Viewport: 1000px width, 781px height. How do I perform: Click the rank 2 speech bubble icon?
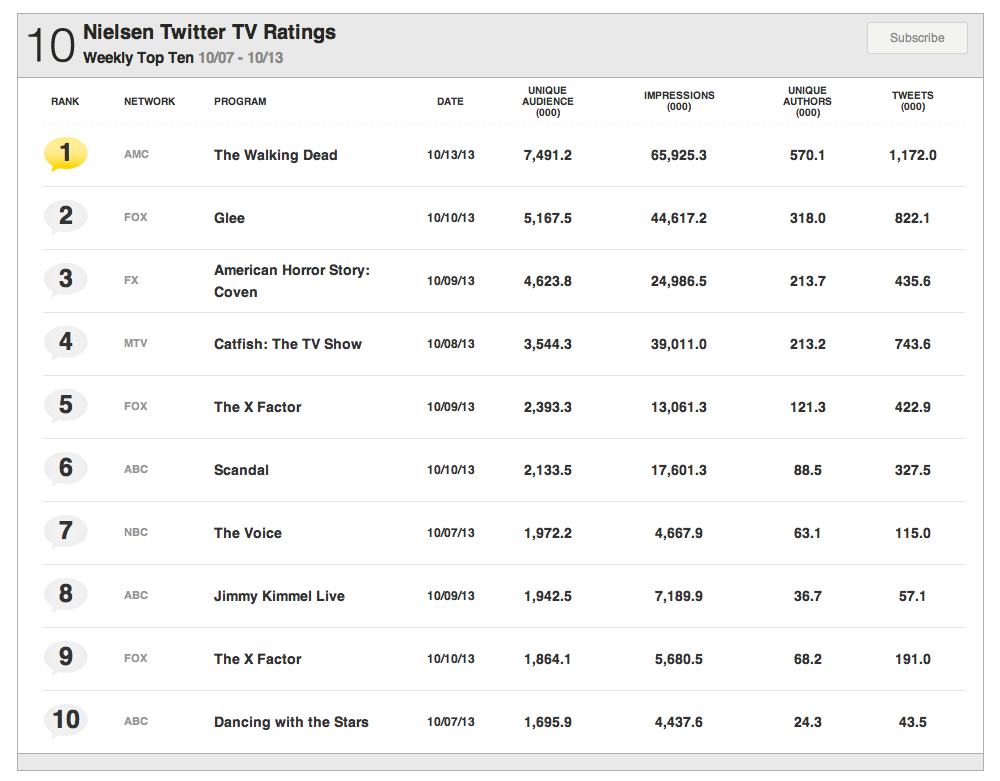point(66,217)
